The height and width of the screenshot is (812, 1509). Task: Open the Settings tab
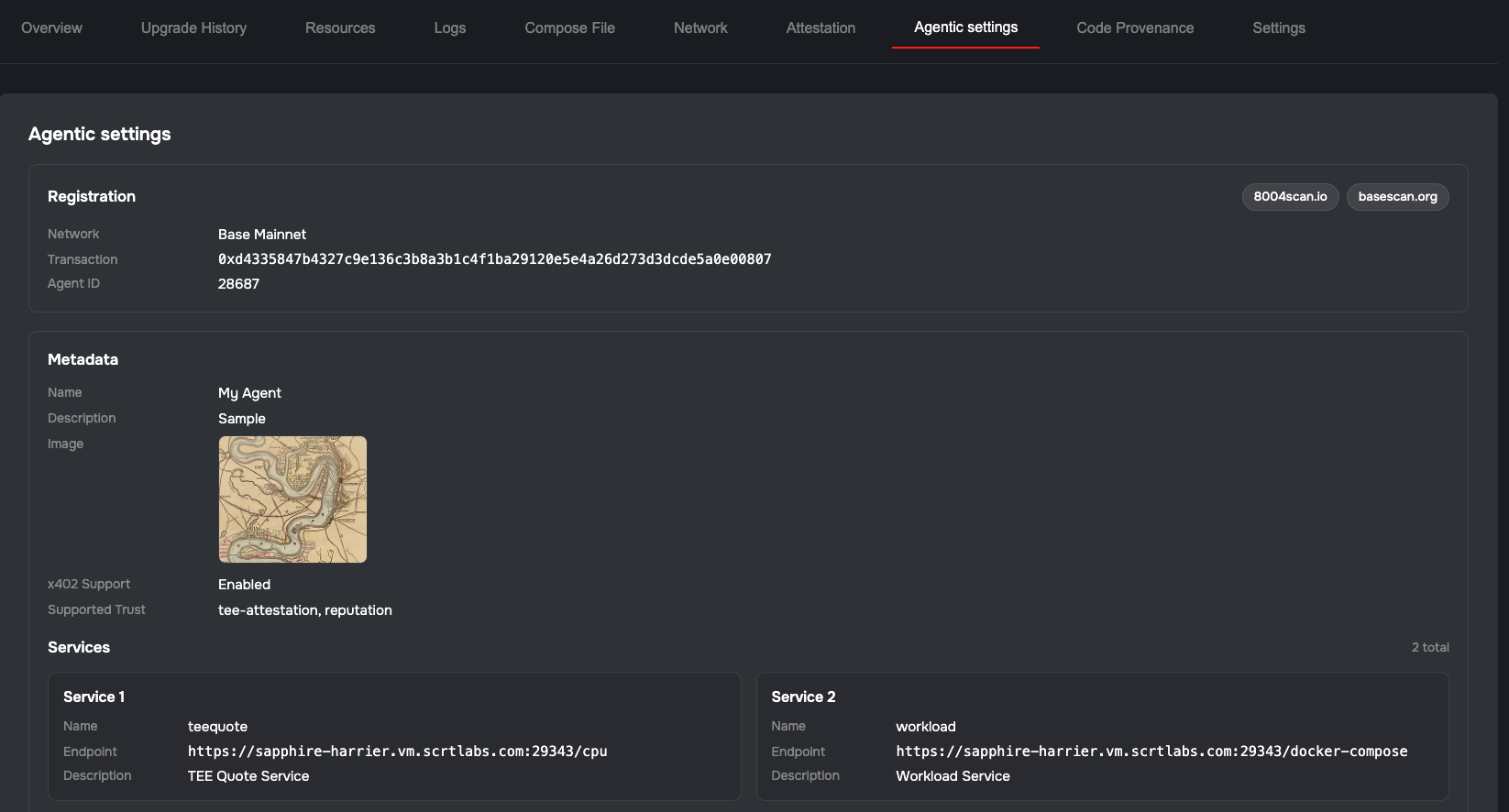[1278, 28]
